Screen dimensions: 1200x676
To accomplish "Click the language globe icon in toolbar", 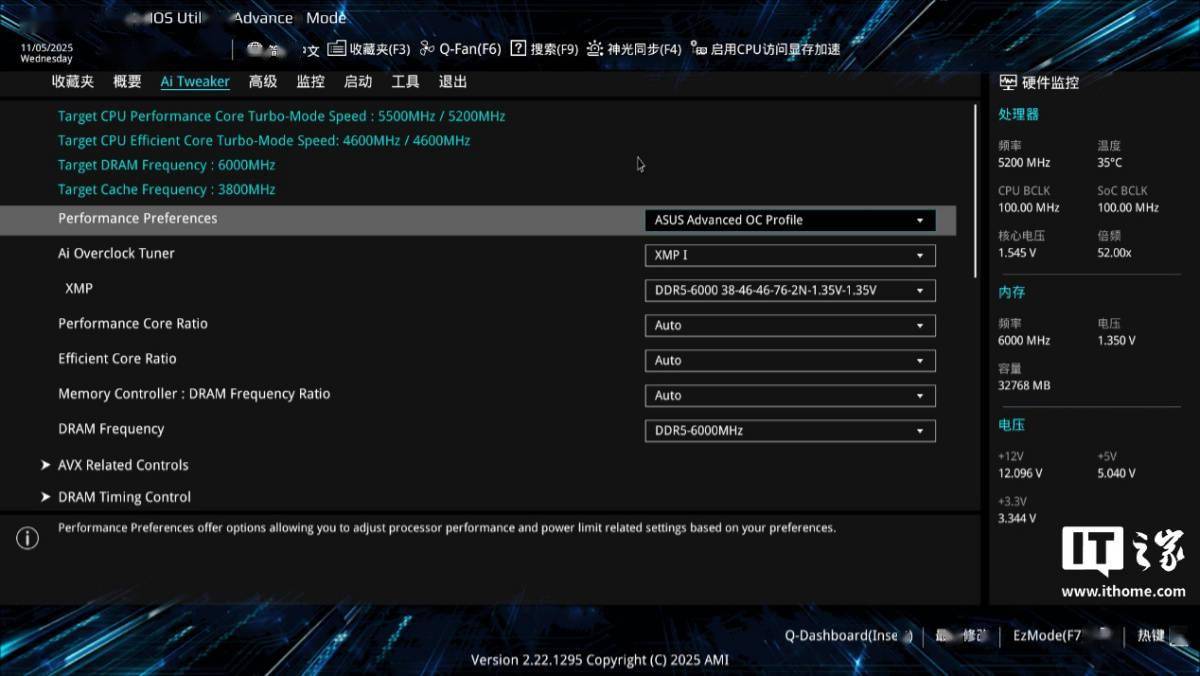I will 256,49.
